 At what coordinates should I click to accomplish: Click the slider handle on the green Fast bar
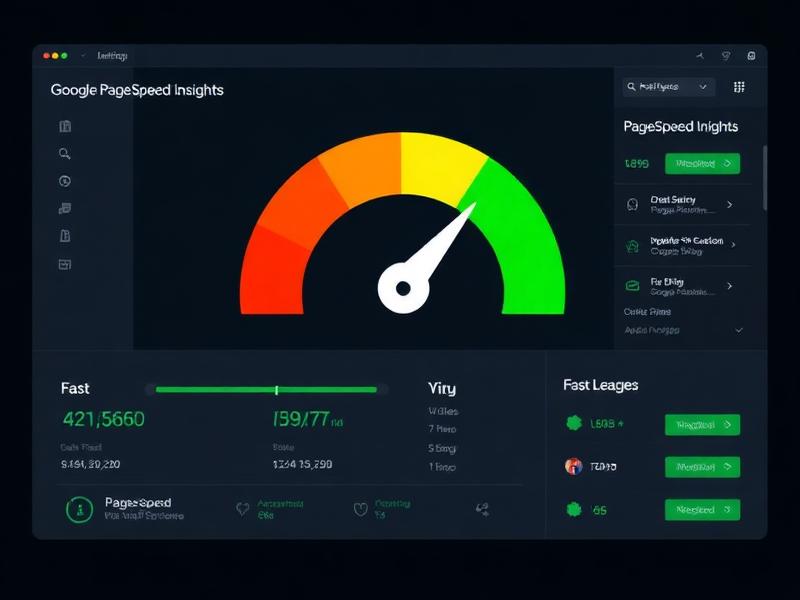277,390
